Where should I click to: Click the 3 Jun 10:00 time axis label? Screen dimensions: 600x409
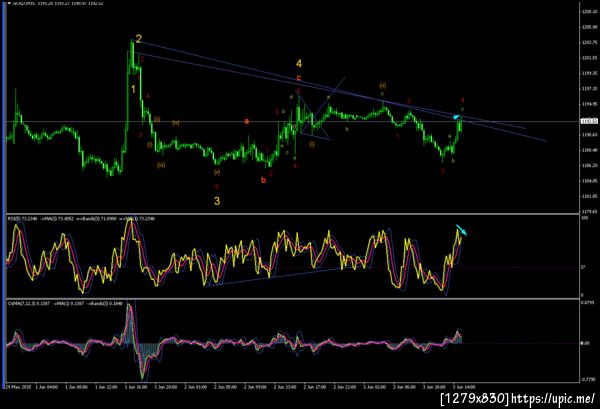(434, 387)
